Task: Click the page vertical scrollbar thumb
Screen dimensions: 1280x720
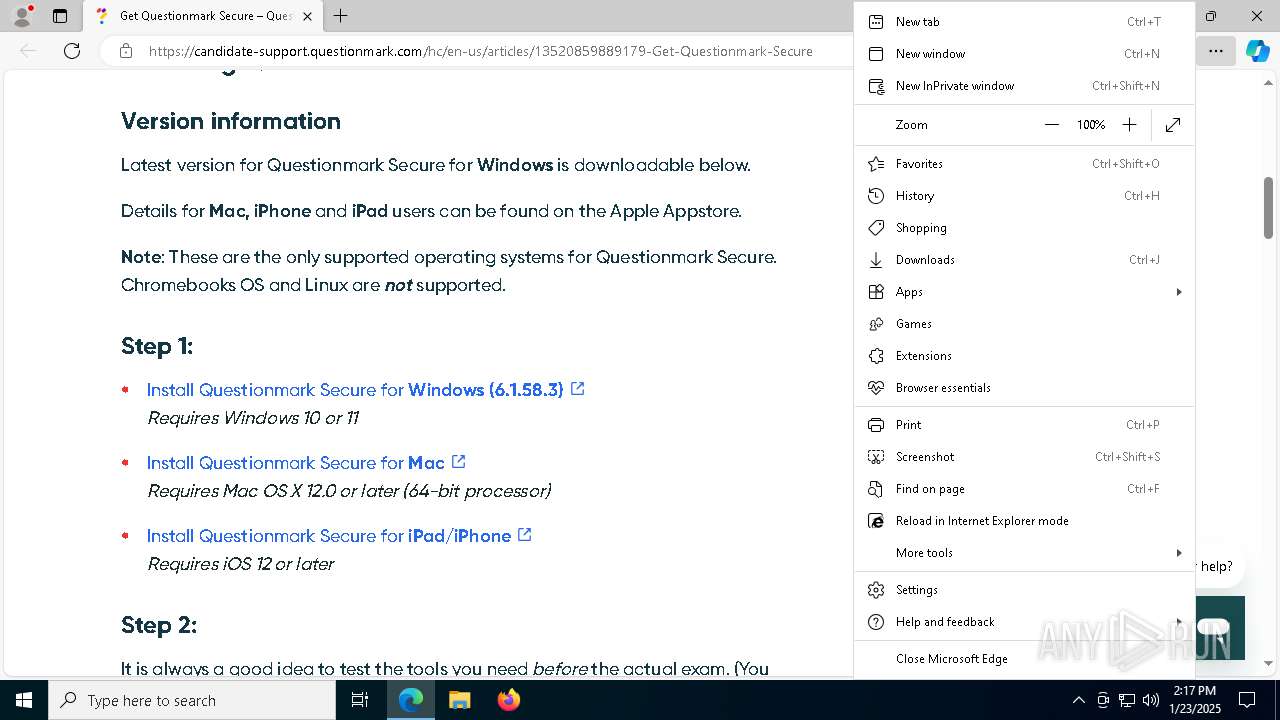Action: point(1268,208)
